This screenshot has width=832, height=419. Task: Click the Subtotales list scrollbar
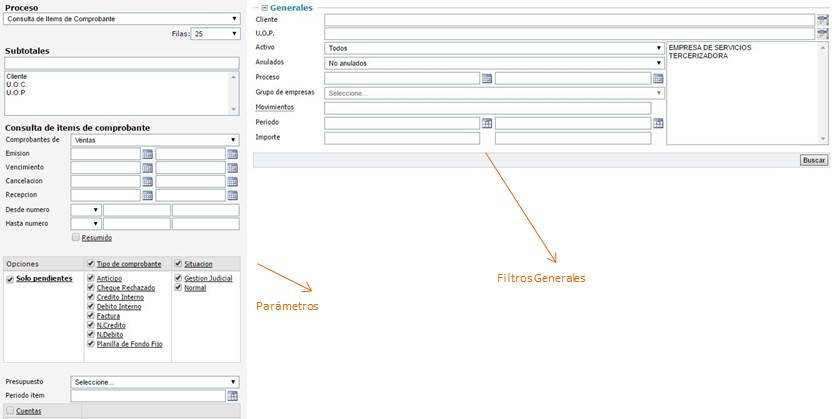[x=234, y=92]
